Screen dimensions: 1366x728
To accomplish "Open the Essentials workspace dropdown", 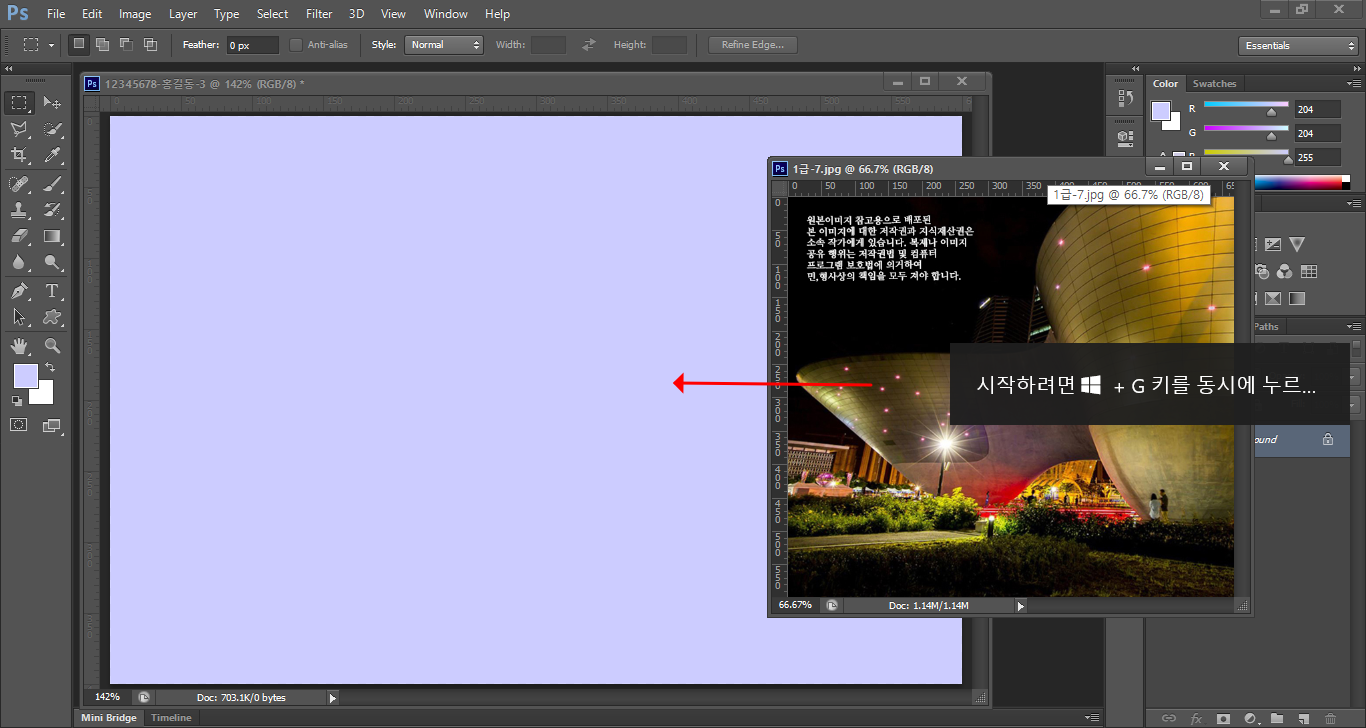I will point(1297,45).
